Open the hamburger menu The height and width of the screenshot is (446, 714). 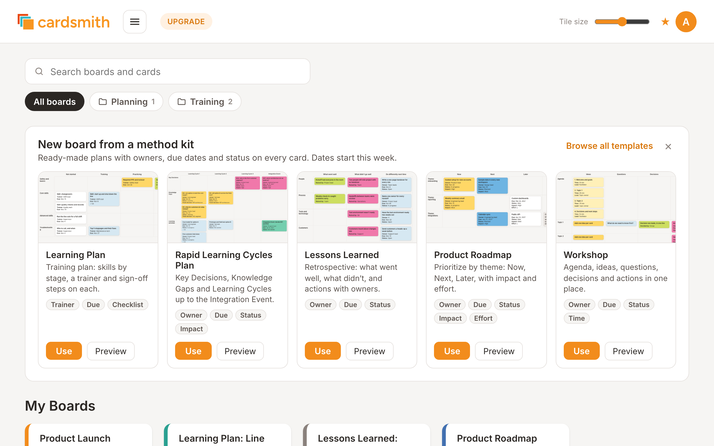point(135,22)
